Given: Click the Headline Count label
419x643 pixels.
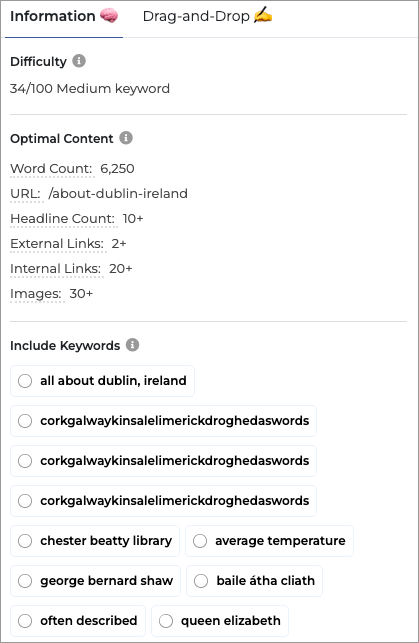Looking at the screenshot, I should (x=63, y=219).
